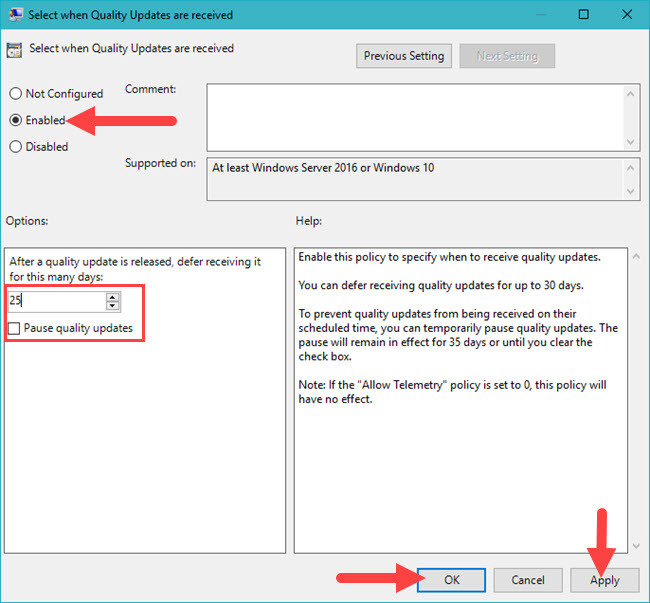
Task: Click the Help panel scroll up arrow
Action: pyautogui.click(x=636, y=257)
